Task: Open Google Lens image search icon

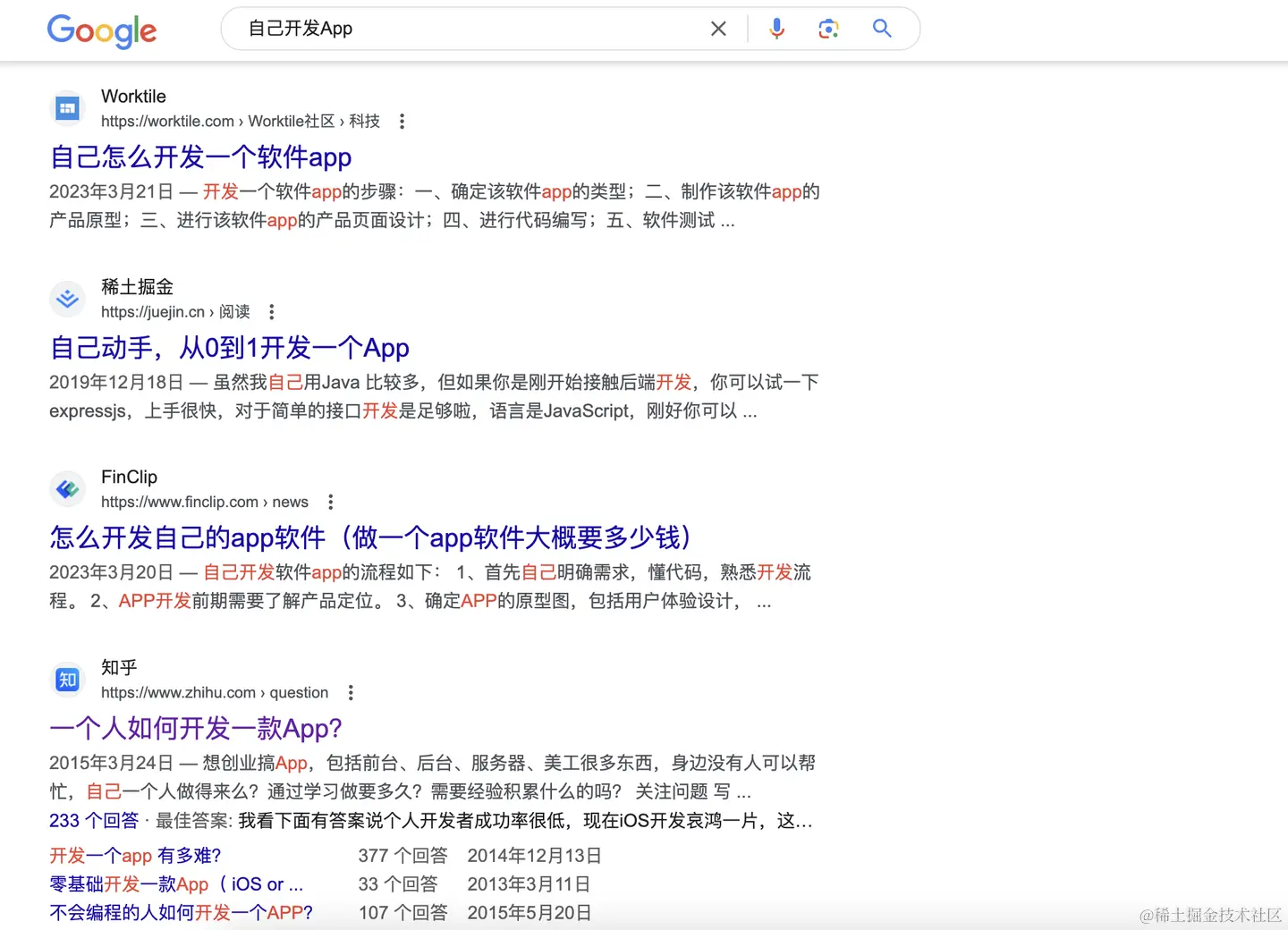Action: (x=829, y=29)
